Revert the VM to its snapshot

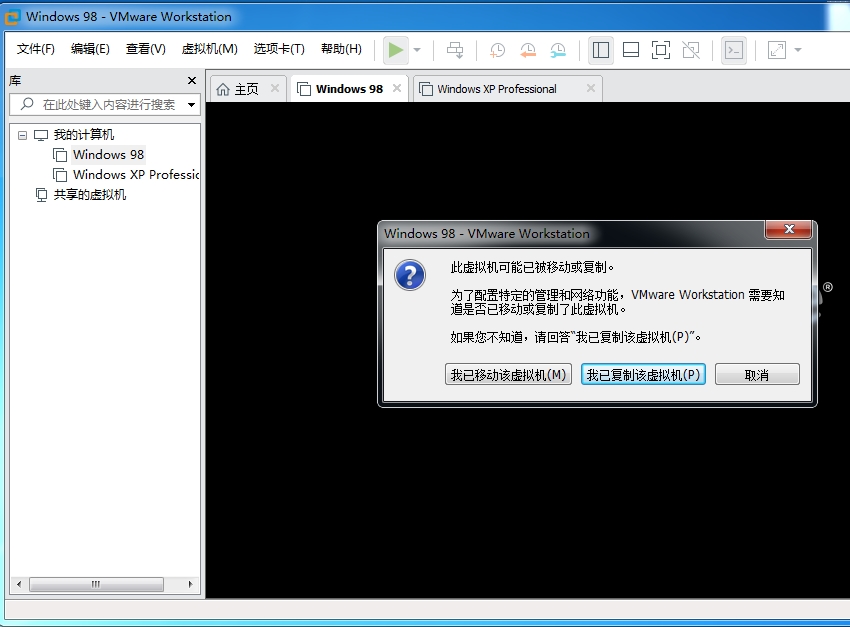[527, 49]
